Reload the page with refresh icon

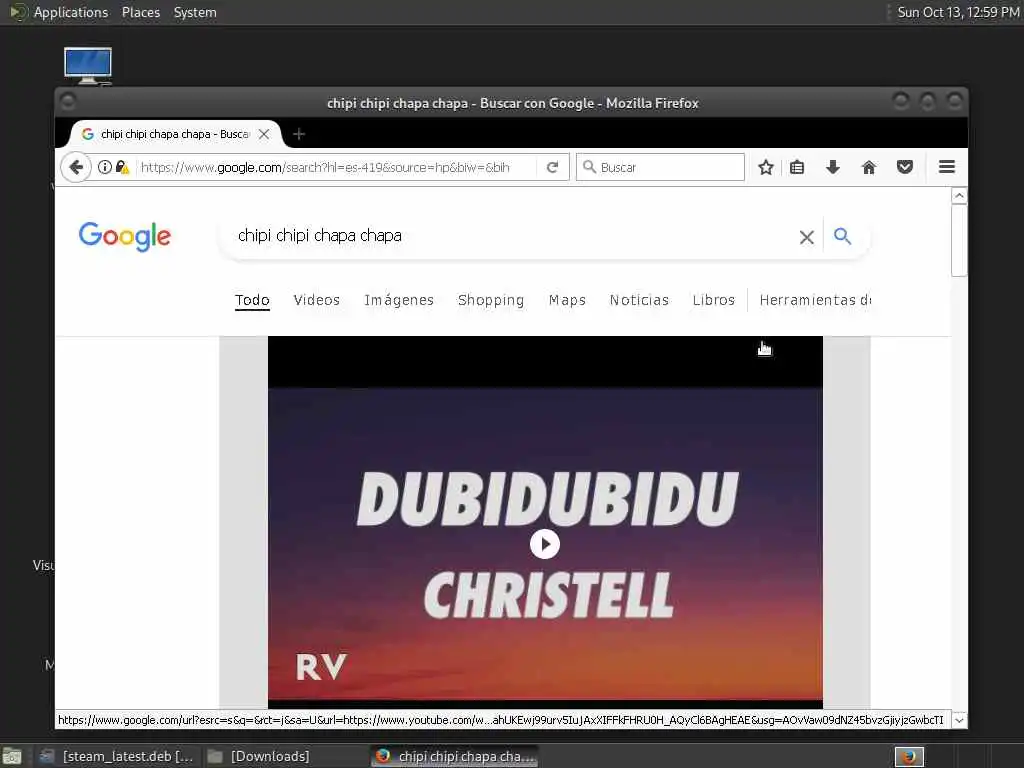click(x=552, y=167)
